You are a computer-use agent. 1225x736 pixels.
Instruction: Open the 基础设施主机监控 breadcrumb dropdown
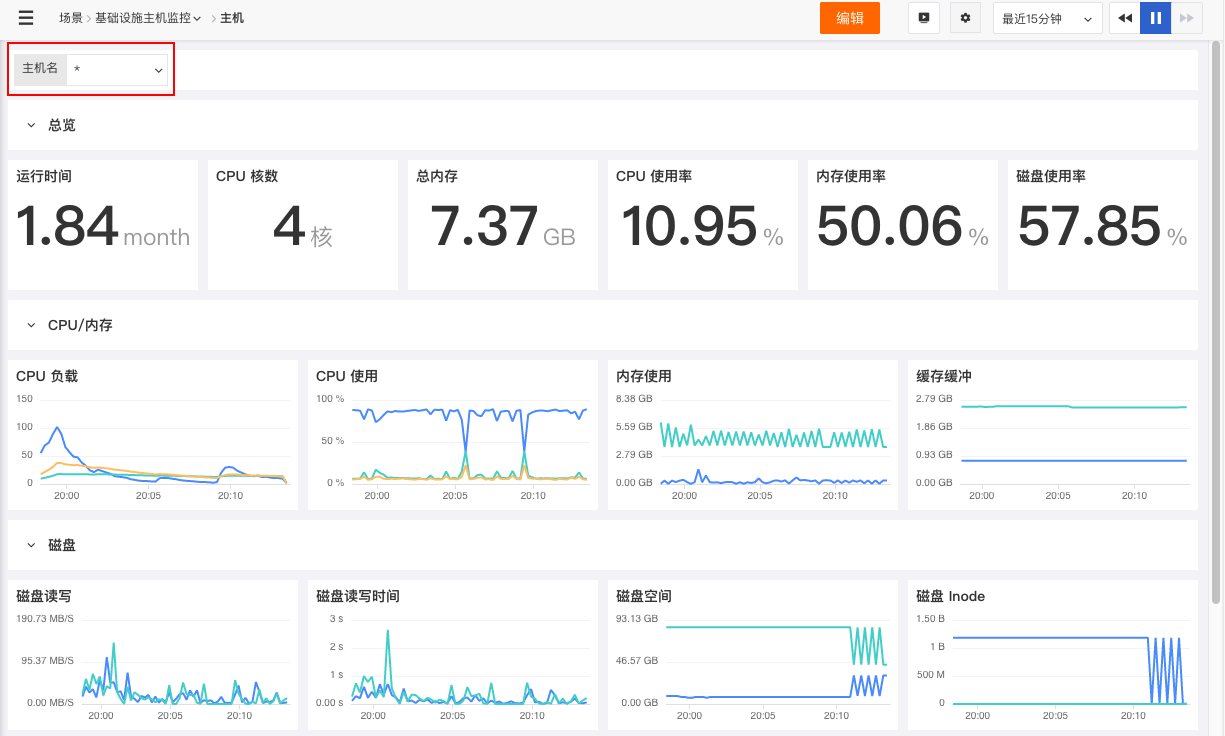(148, 18)
